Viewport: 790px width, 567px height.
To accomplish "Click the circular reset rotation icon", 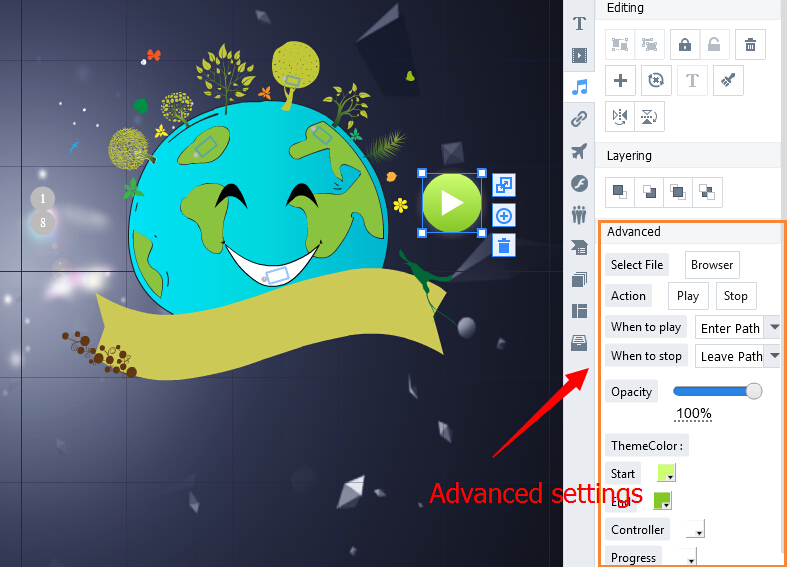I will coord(656,80).
